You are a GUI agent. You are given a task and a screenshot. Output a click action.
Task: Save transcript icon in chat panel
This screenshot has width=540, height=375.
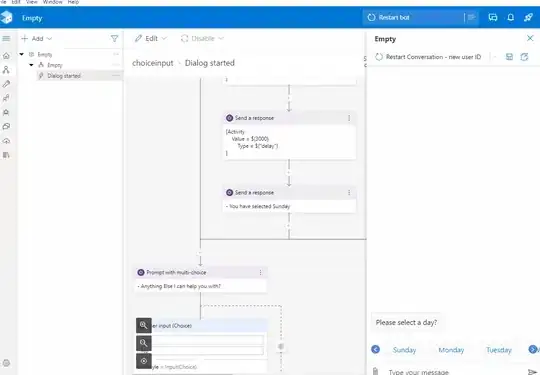coord(509,57)
